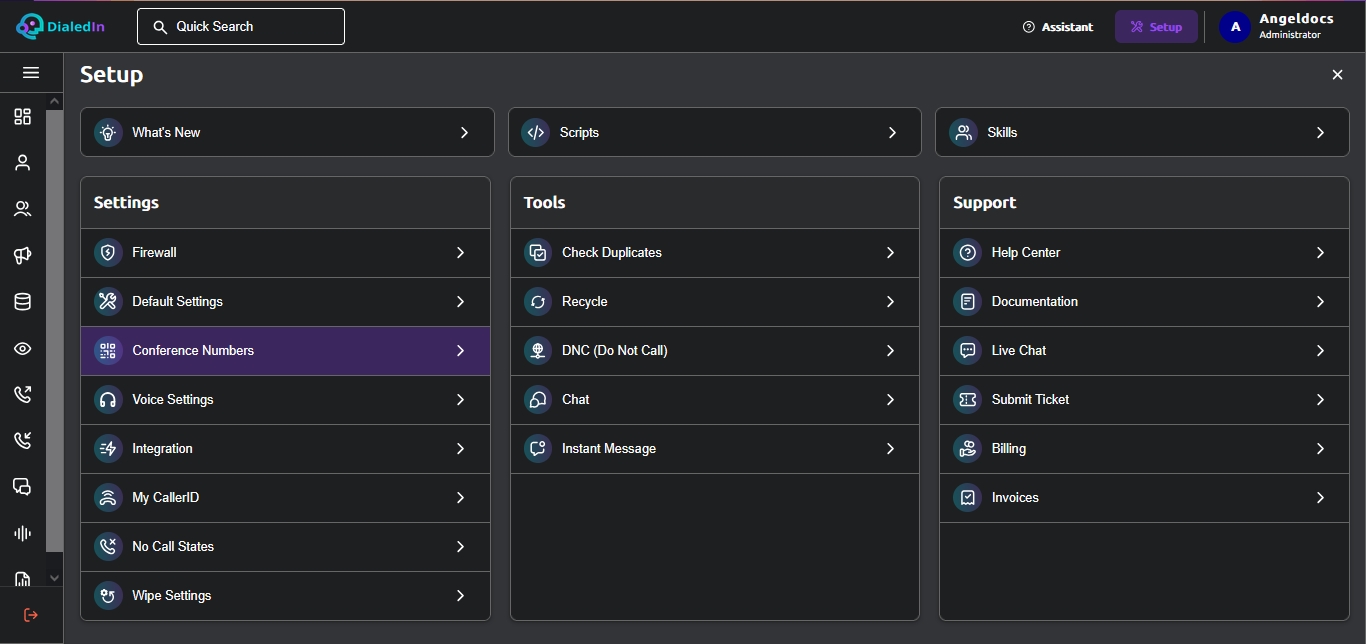Expand the Scripts chevron arrow
This screenshot has height=644, width=1366.
click(892, 132)
